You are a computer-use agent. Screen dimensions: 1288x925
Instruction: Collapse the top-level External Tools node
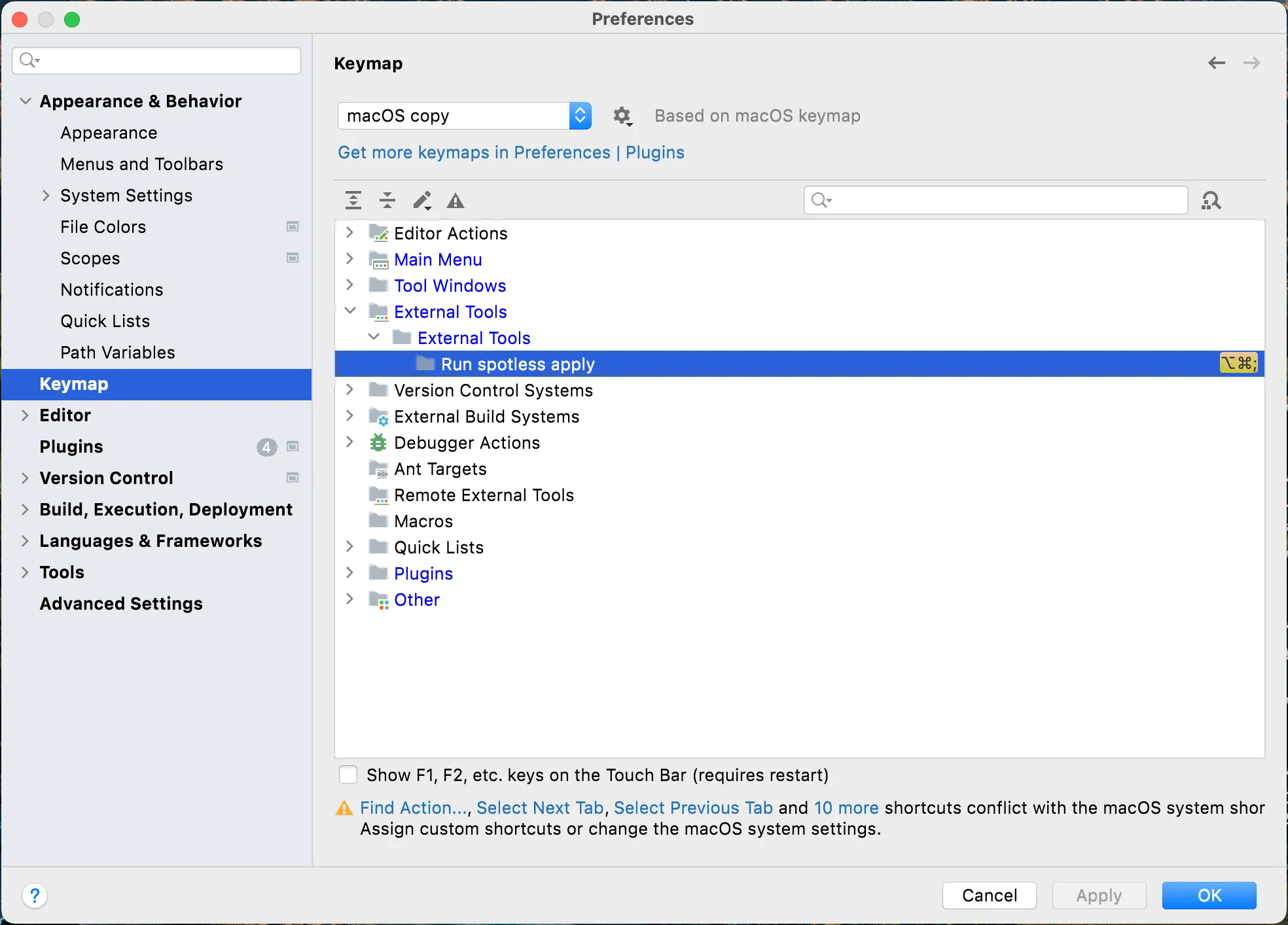coord(350,311)
